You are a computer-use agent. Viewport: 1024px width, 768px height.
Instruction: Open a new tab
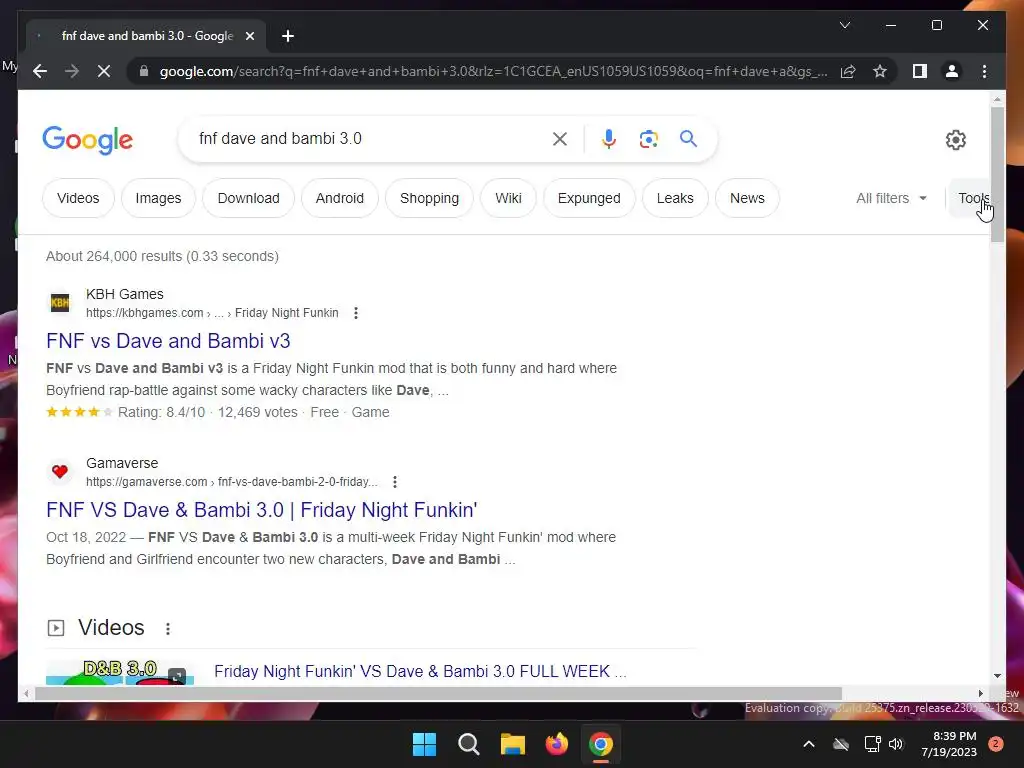pyautogui.click(x=287, y=36)
